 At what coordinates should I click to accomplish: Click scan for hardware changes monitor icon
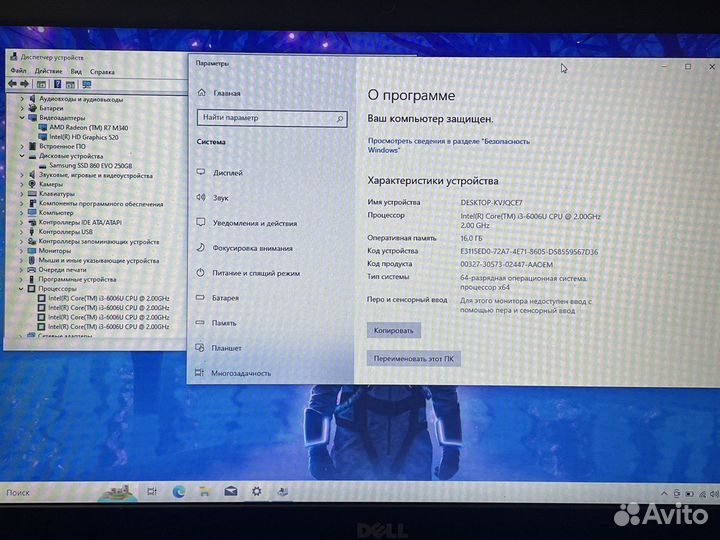tap(86, 84)
